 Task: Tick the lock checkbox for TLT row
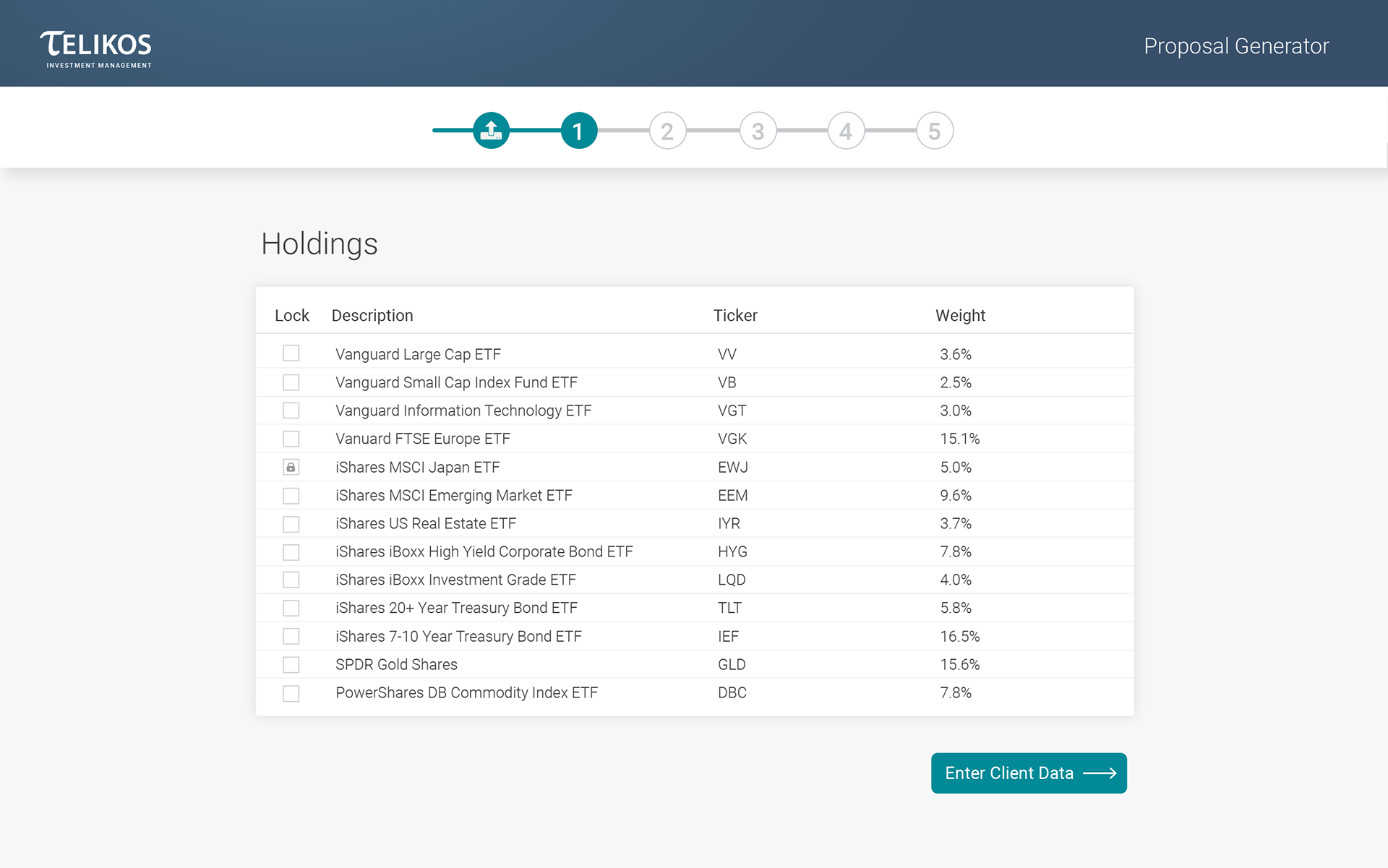coord(291,608)
